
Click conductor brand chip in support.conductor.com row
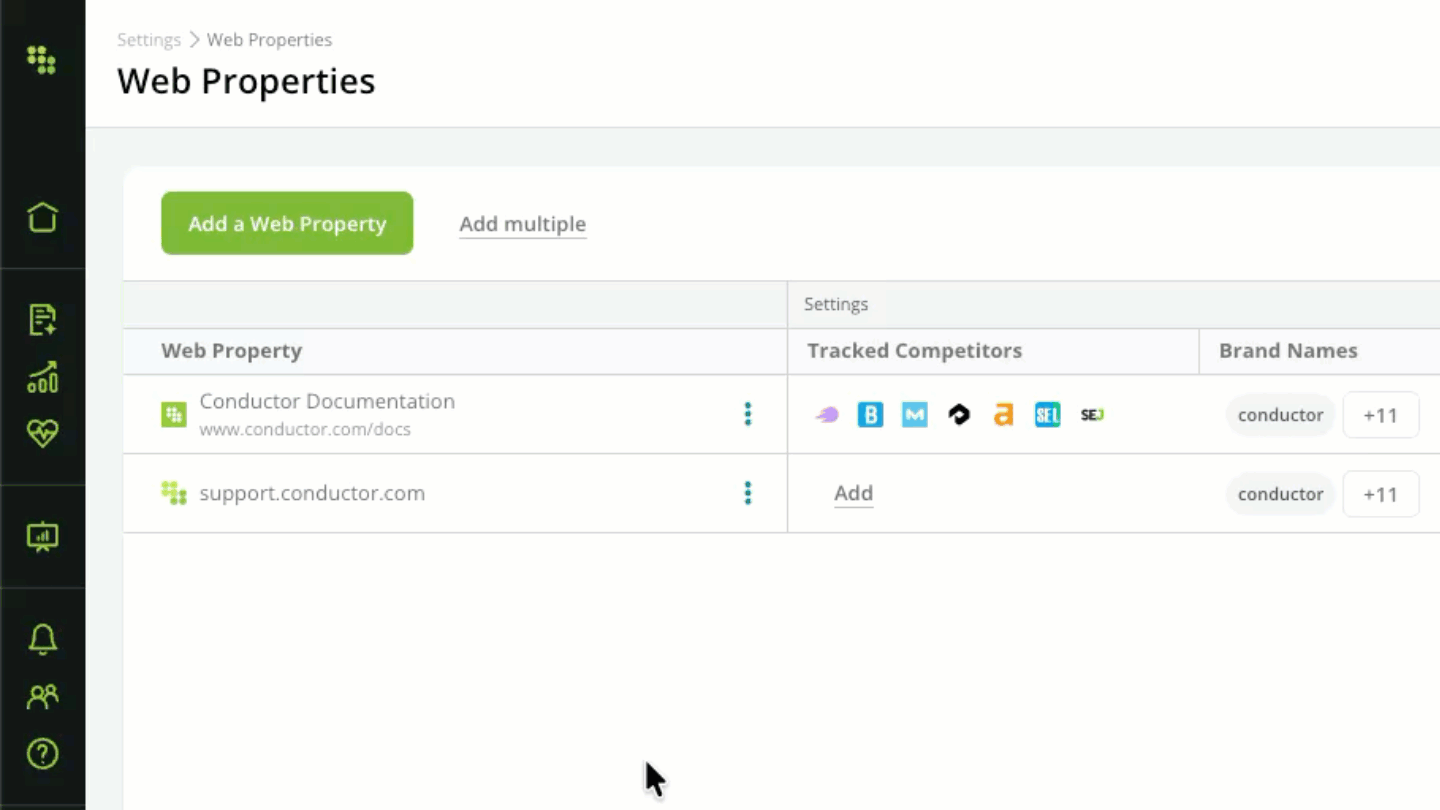pyautogui.click(x=1281, y=494)
